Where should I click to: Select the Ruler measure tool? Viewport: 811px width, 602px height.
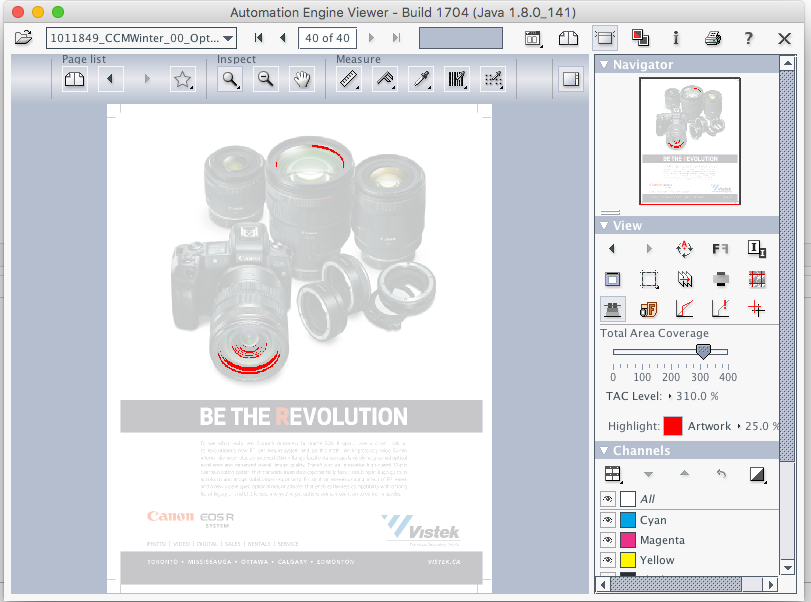click(348, 79)
